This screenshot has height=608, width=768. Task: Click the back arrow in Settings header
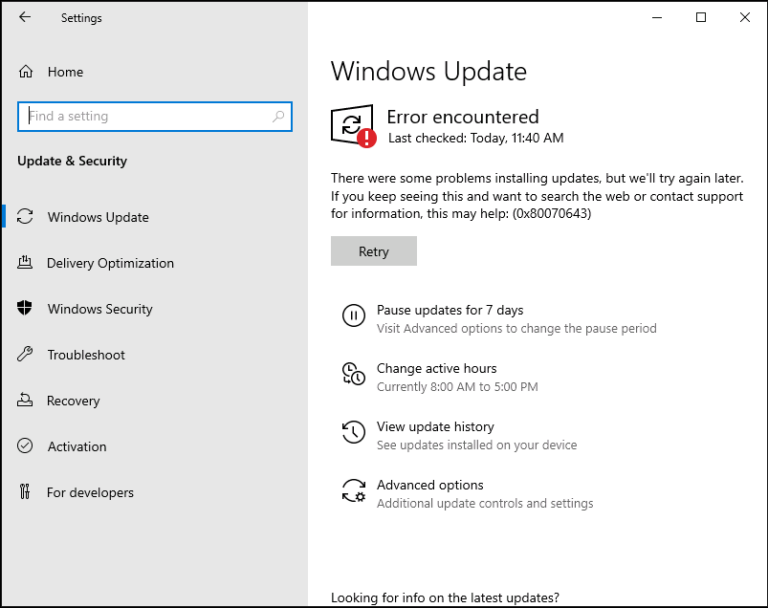coord(25,18)
